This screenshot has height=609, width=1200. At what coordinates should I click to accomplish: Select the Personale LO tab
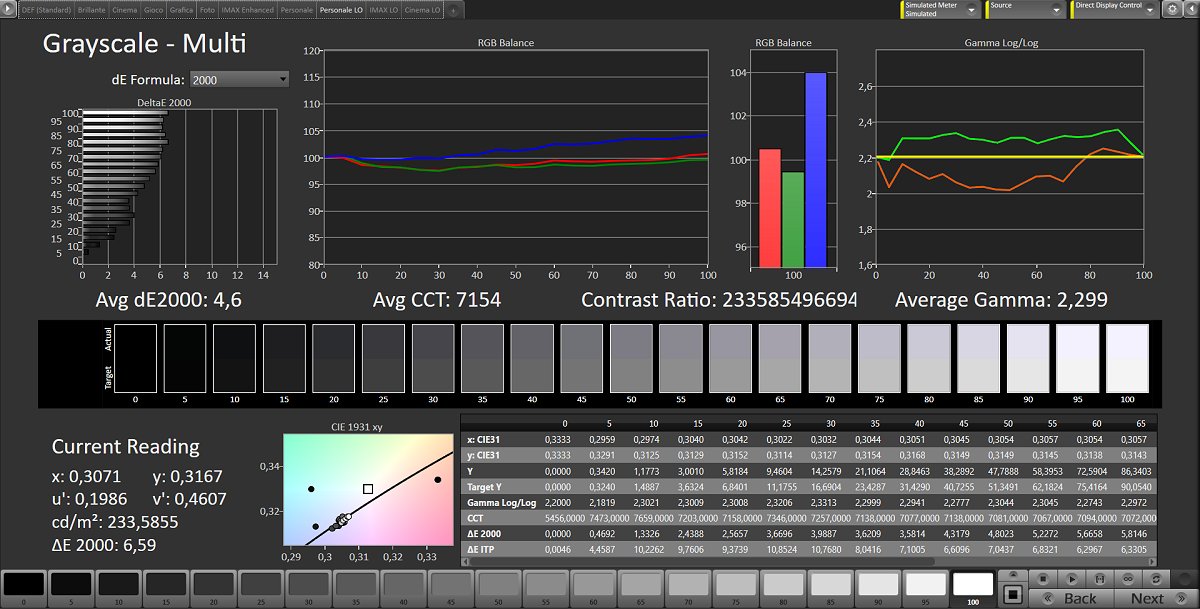pos(341,10)
